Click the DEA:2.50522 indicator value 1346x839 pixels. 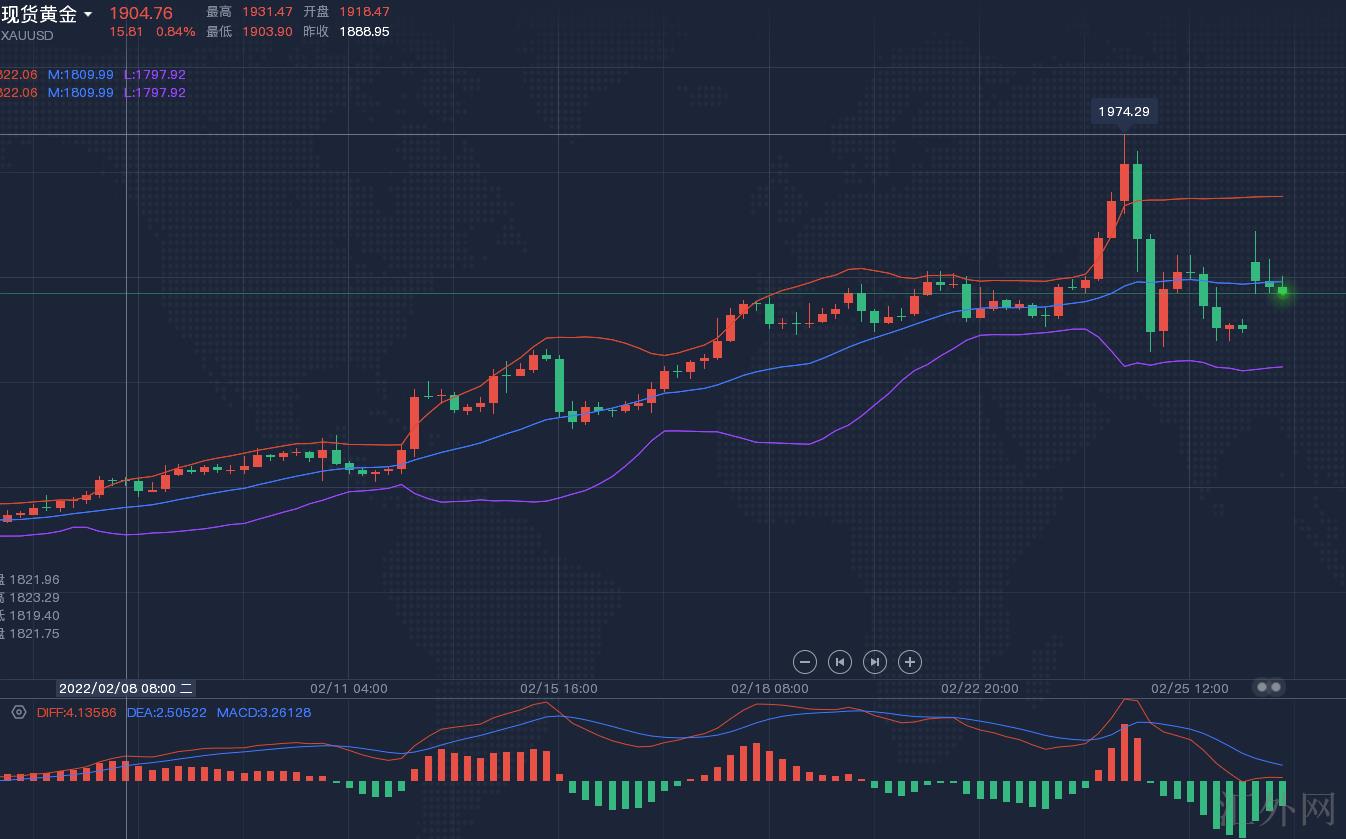pos(166,713)
